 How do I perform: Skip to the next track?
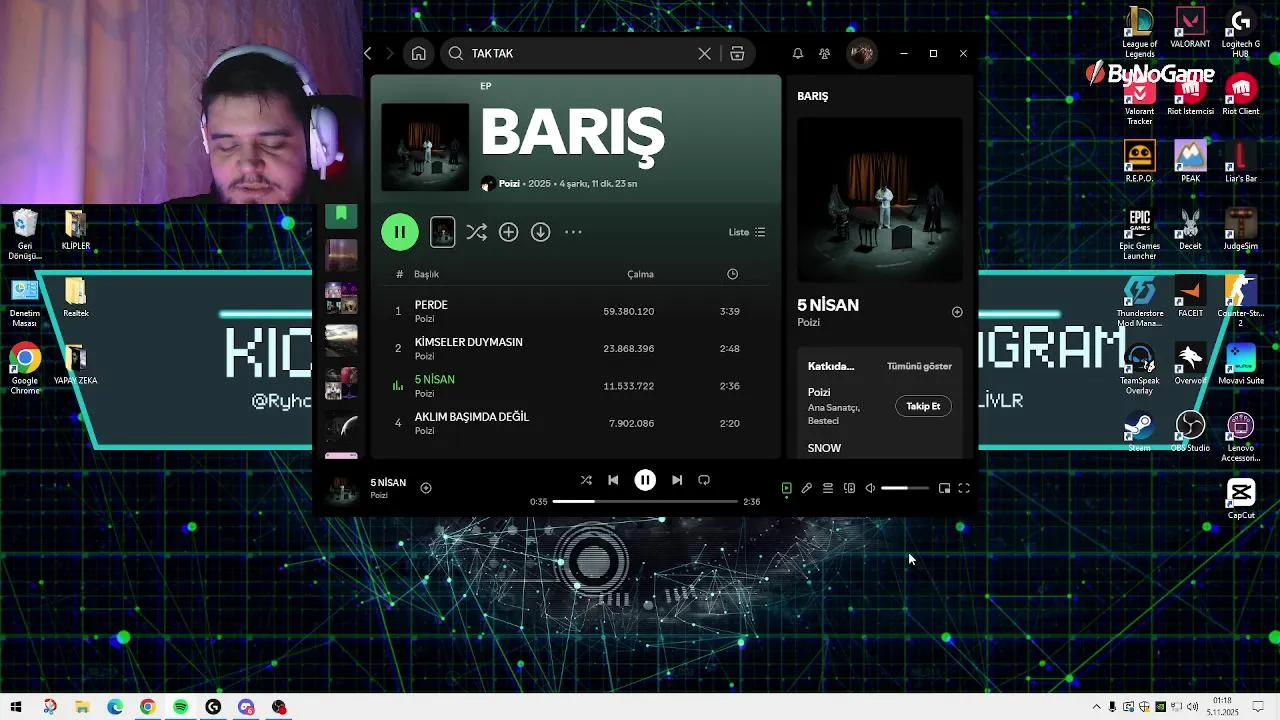pyautogui.click(x=677, y=480)
